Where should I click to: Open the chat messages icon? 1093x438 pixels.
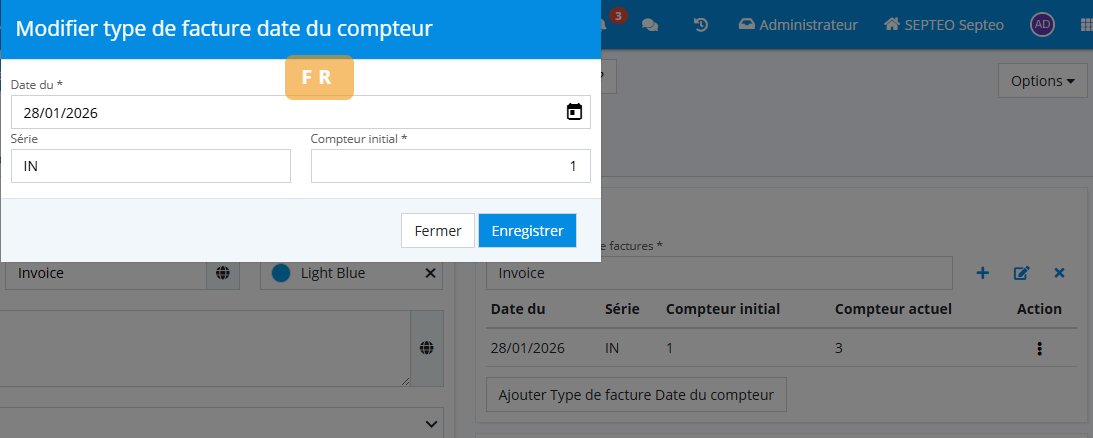pyautogui.click(x=650, y=25)
